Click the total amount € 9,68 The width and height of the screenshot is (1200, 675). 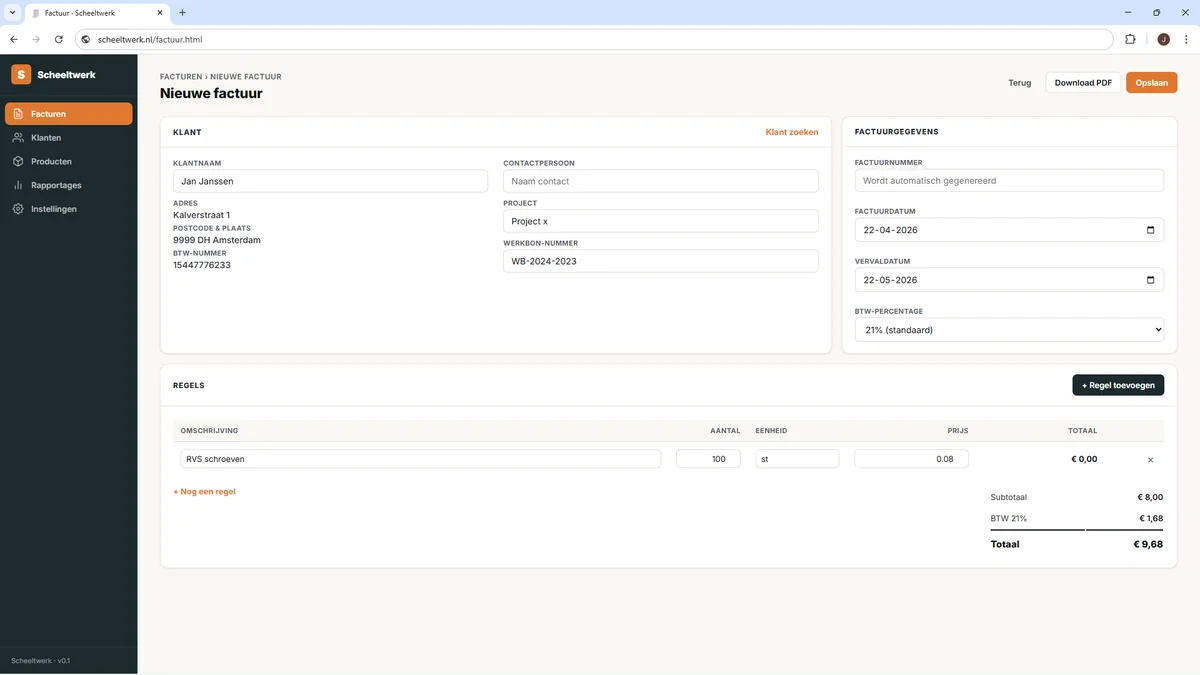point(1148,544)
